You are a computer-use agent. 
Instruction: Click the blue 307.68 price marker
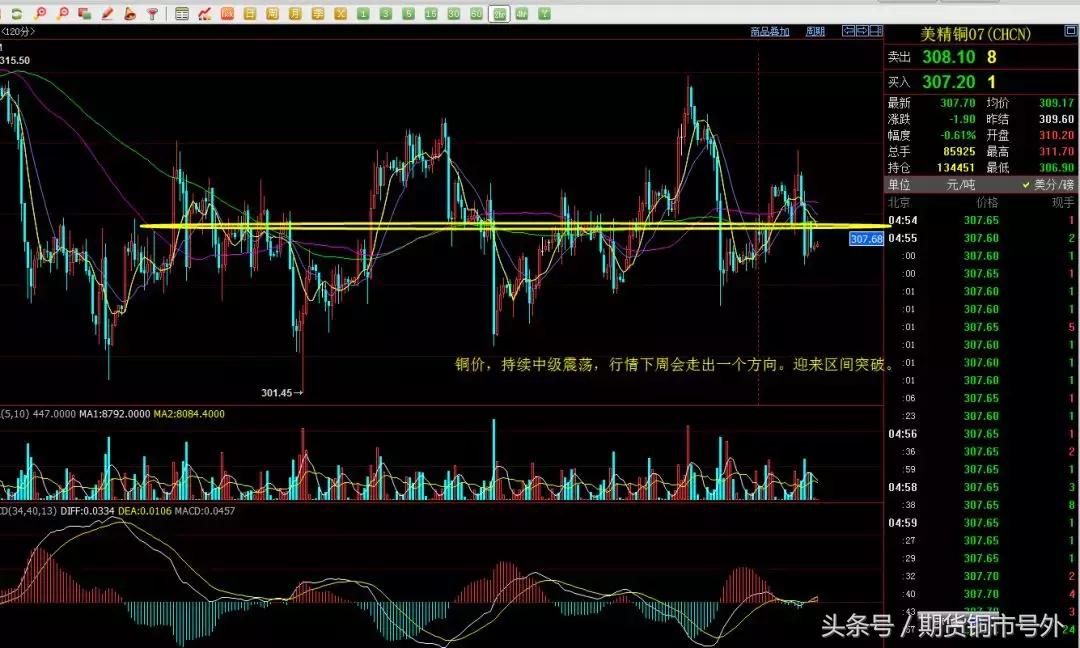pyautogui.click(x=865, y=239)
